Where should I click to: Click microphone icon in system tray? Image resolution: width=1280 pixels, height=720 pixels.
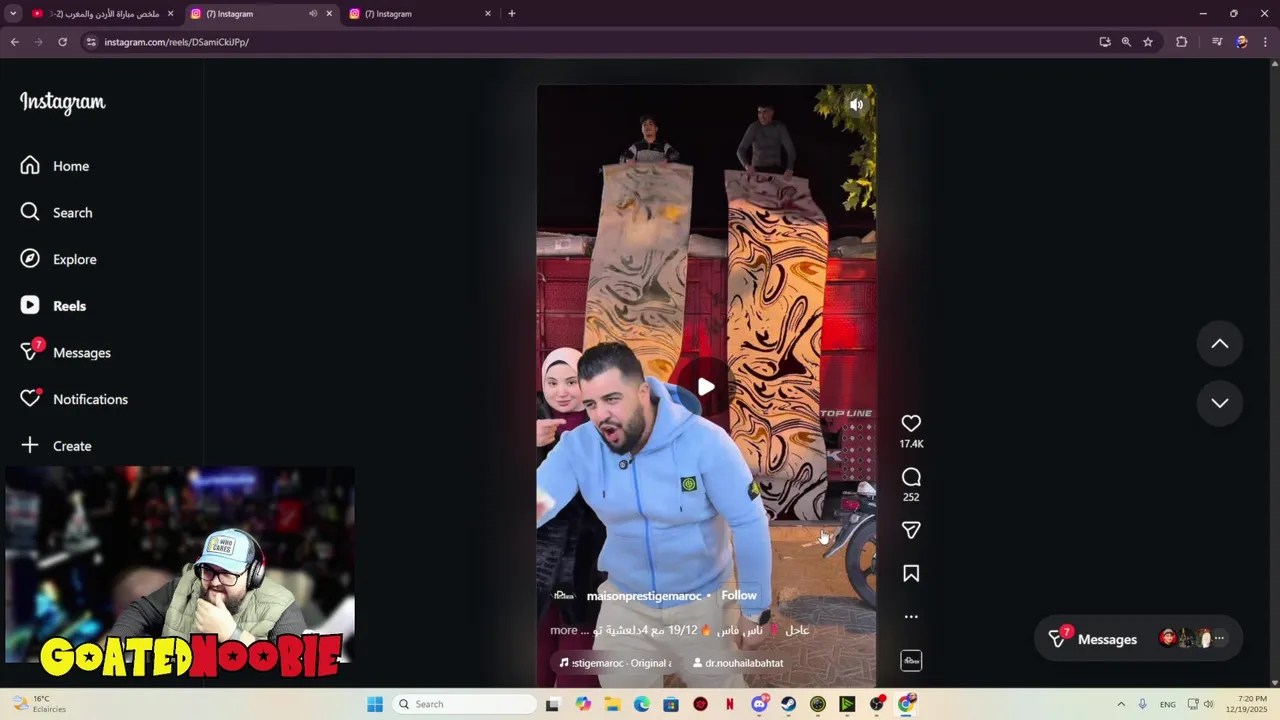1142,704
